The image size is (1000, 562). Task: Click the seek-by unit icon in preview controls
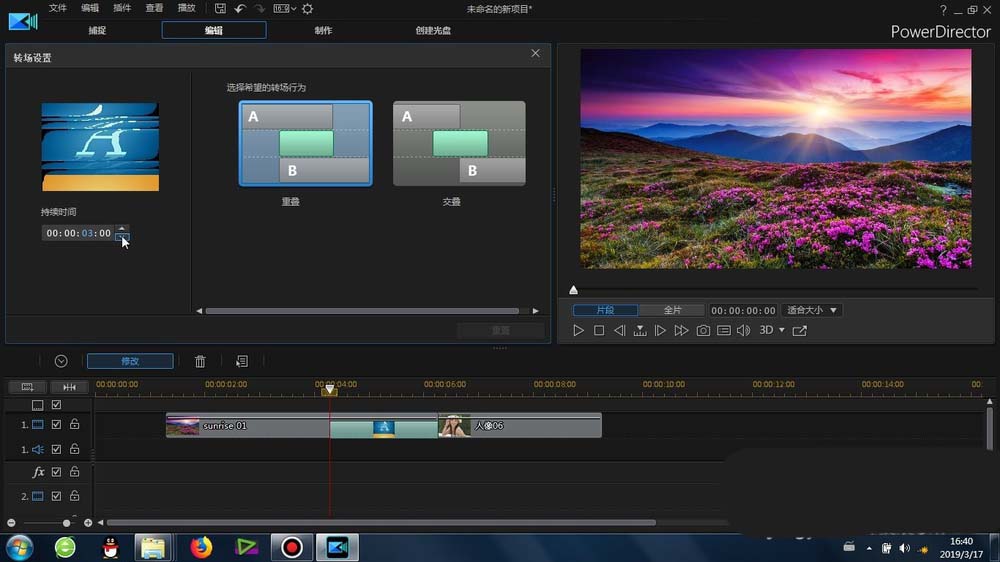point(640,330)
